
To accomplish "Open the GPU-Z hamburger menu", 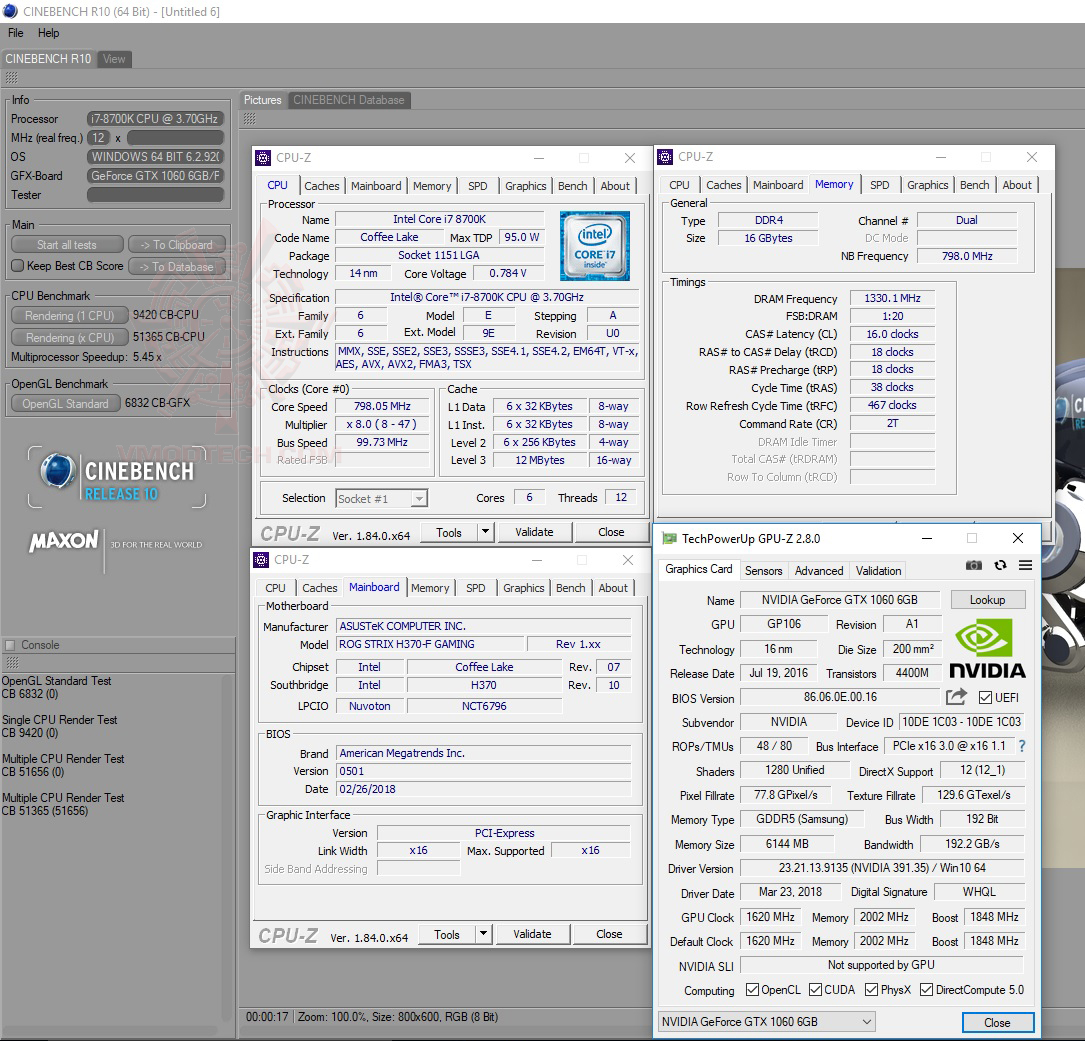I will click(x=1025, y=565).
